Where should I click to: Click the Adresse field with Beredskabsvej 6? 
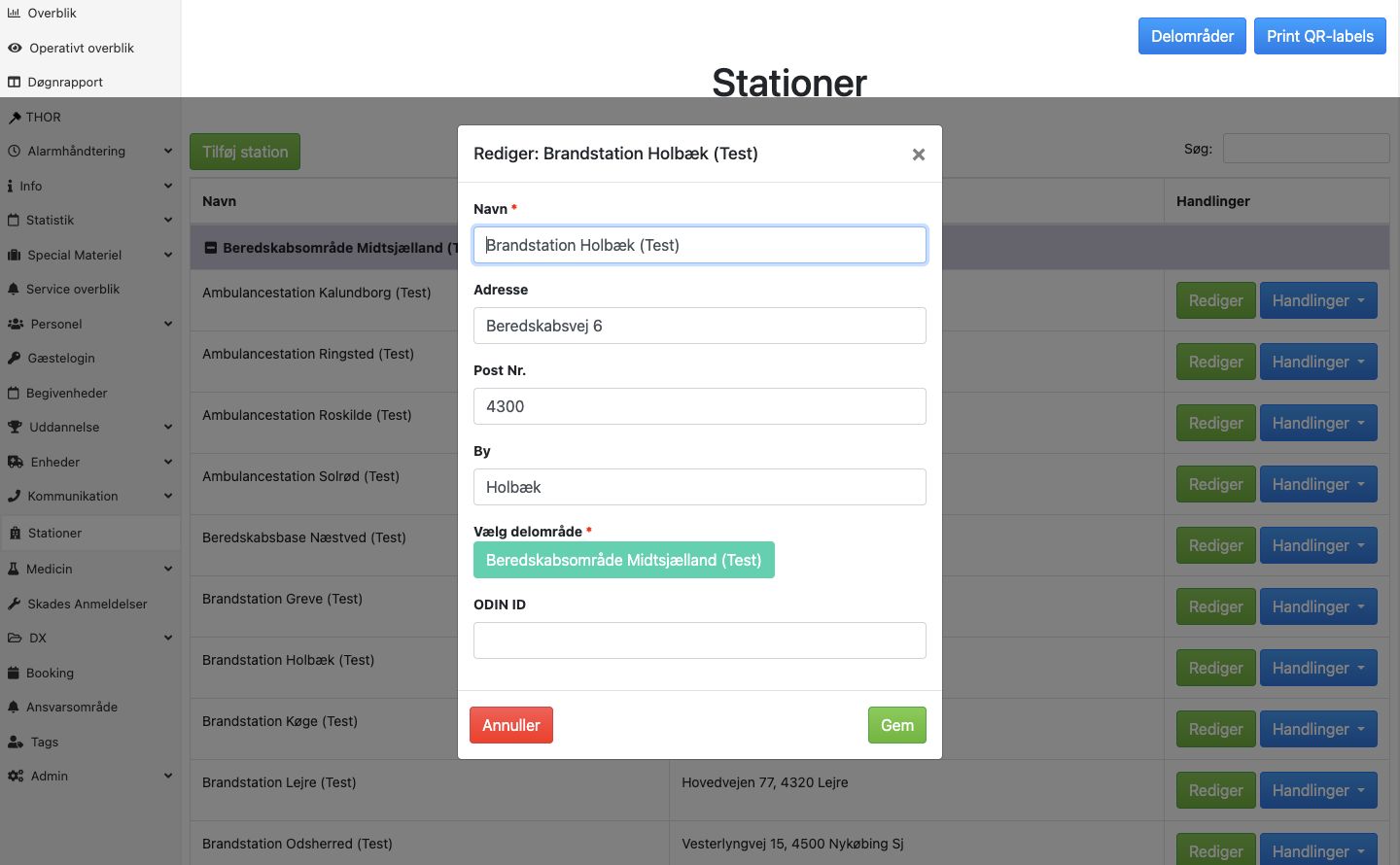(x=700, y=326)
